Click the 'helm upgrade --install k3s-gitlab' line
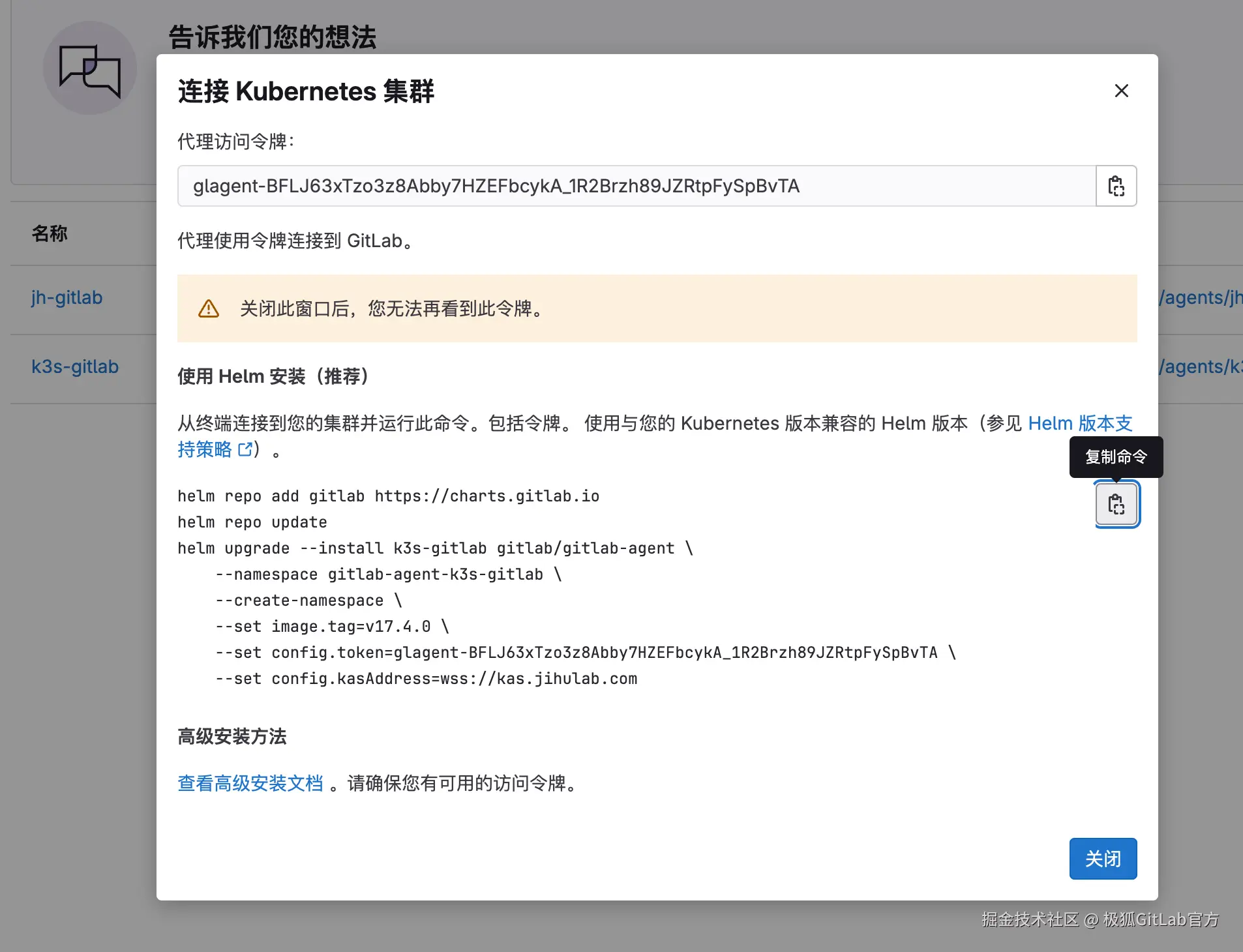The image size is (1243, 952). coord(435,548)
